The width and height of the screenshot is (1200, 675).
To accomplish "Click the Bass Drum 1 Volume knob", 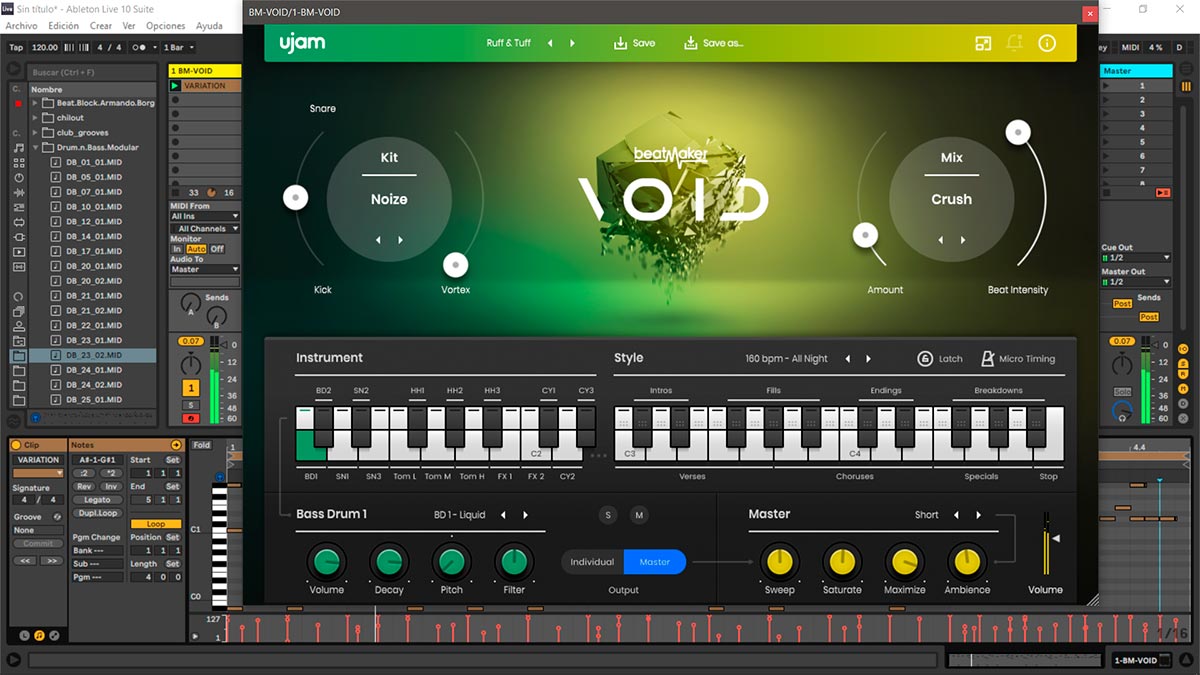I will coord(326,562).
